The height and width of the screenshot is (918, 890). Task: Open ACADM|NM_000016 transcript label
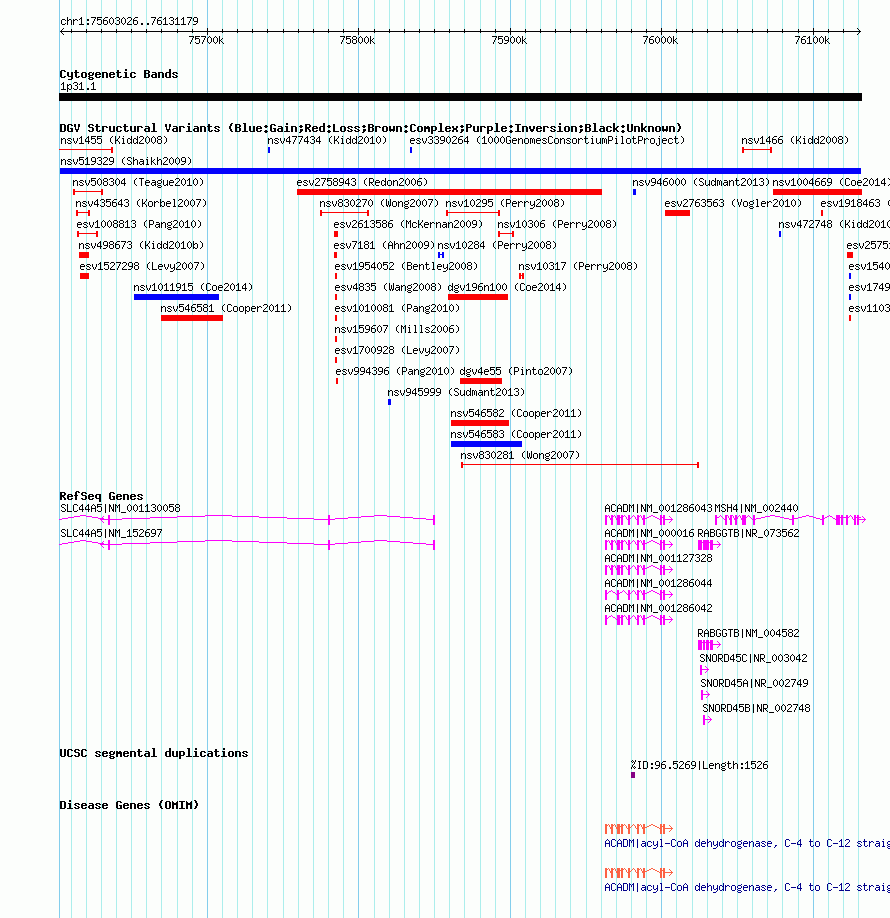(649, 535)
